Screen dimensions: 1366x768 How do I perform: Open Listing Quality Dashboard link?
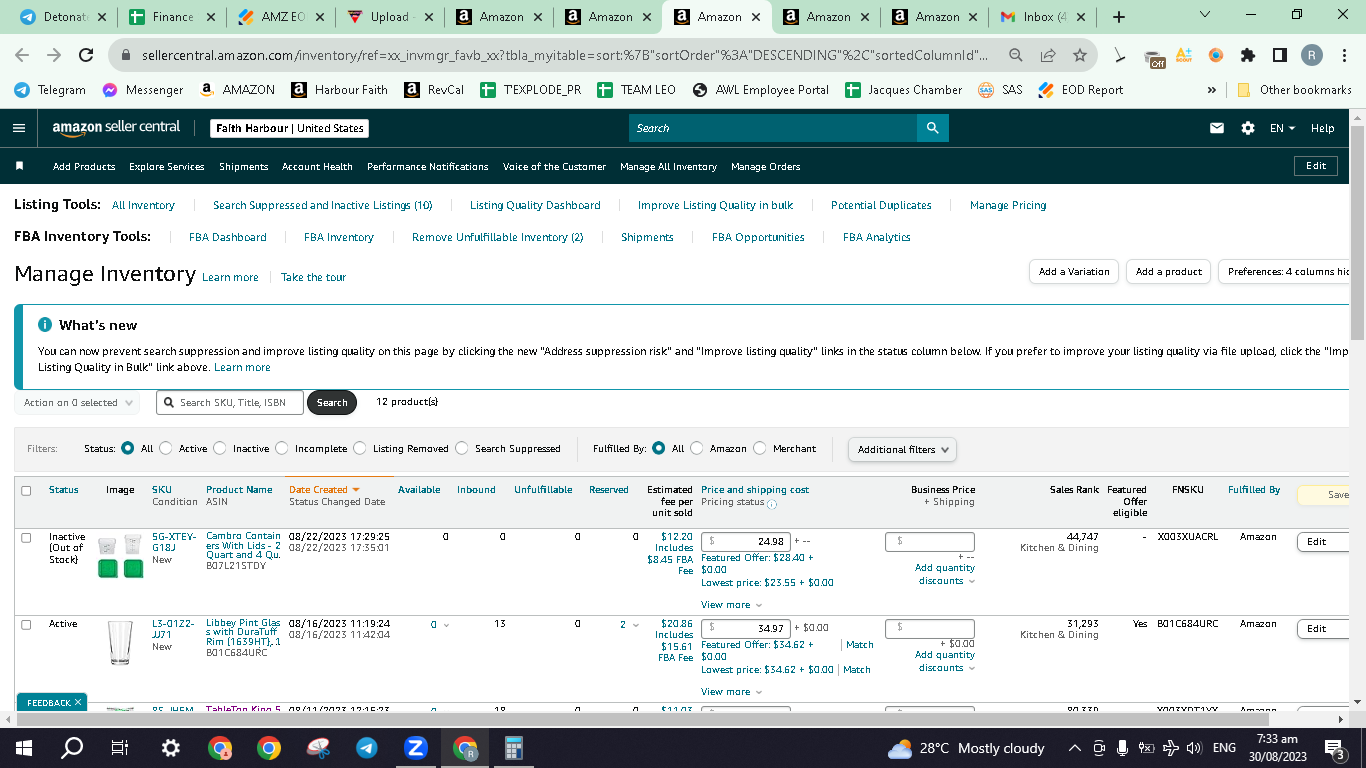click(535, 205)
